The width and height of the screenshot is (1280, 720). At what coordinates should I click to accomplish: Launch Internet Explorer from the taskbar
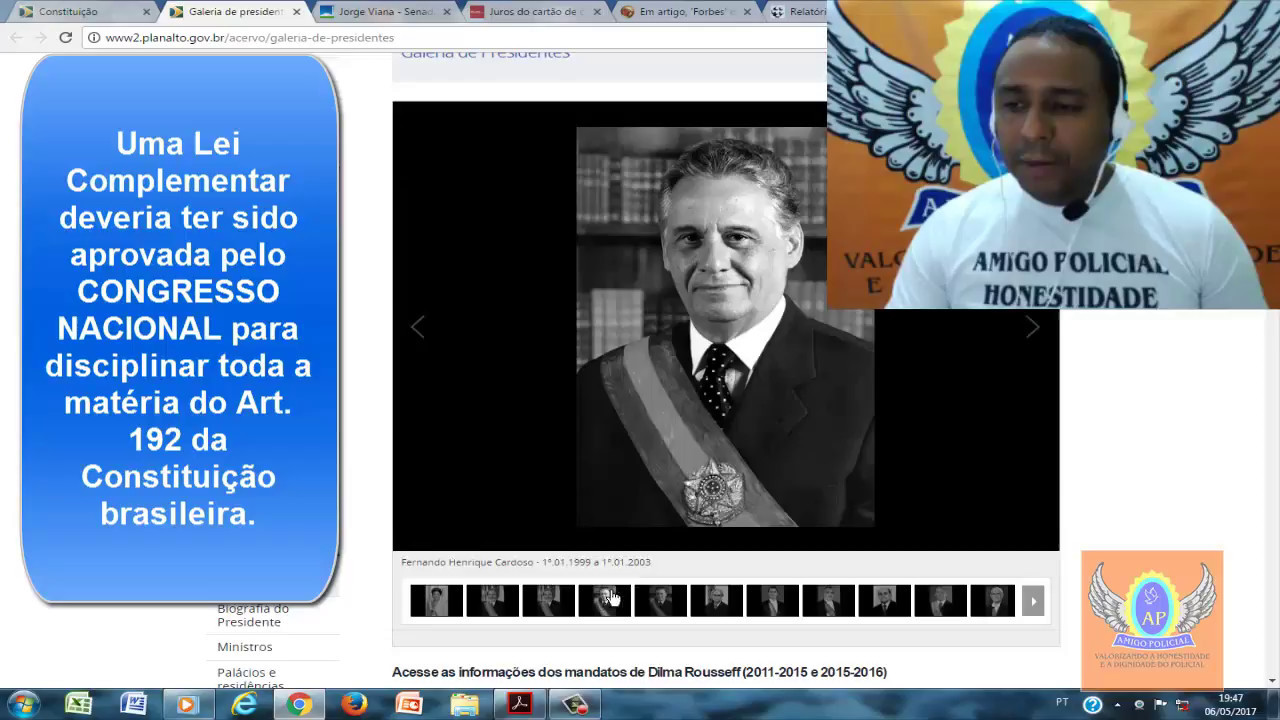click(243, 704)
